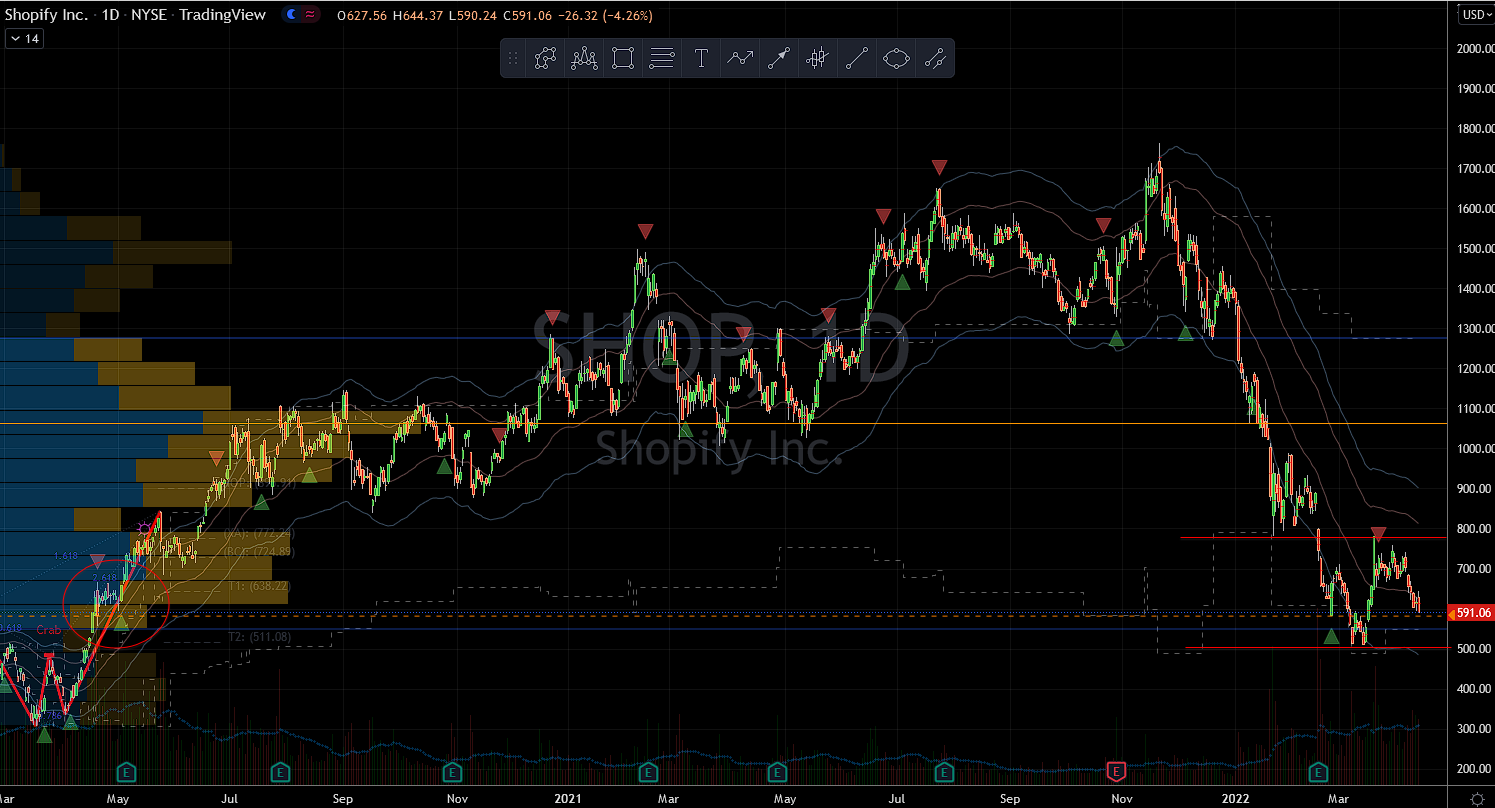Select the parallel channel tool
This screenshot has height=808, width=1495.
coord(935,59)
